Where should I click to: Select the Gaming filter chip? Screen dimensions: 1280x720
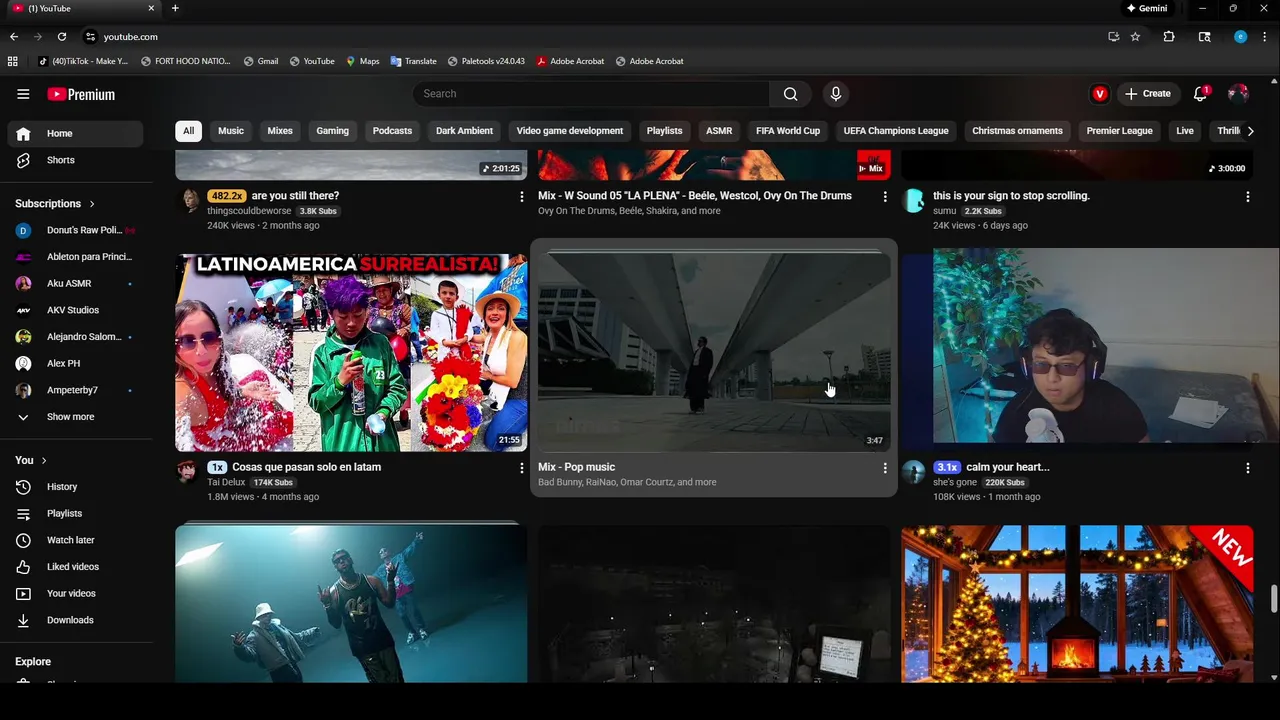click(x=333, y=131)
